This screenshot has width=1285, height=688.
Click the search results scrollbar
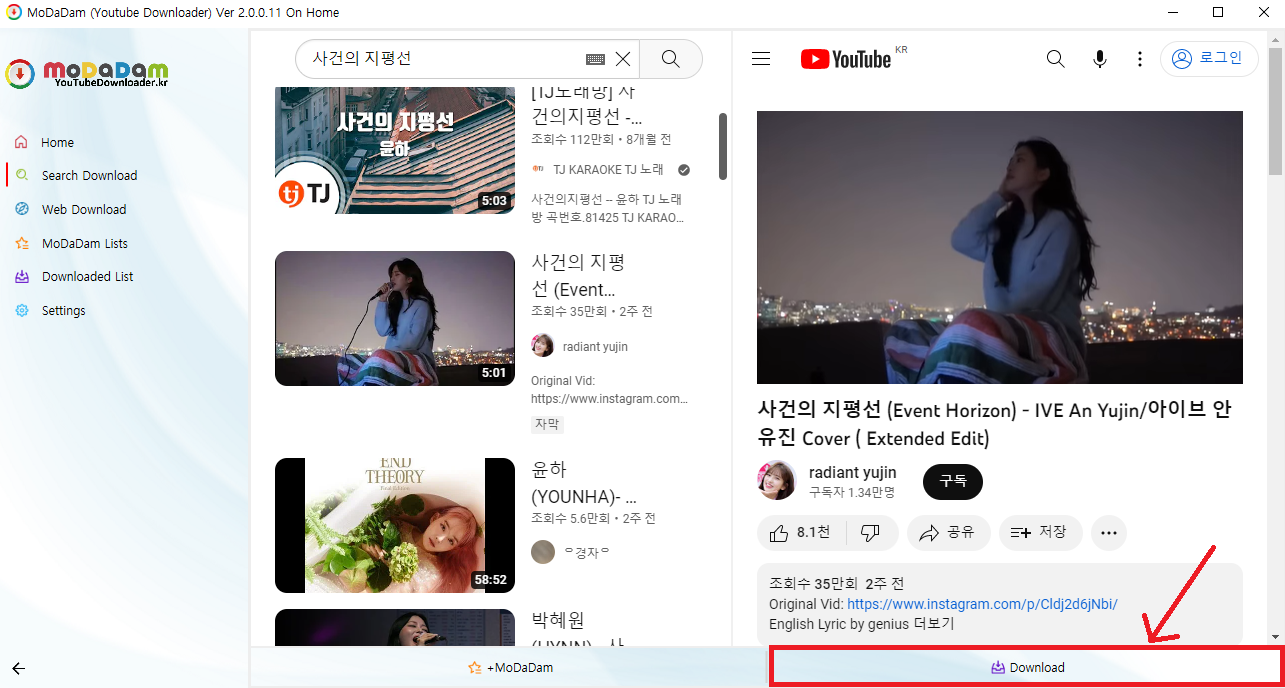click(723, 146)
